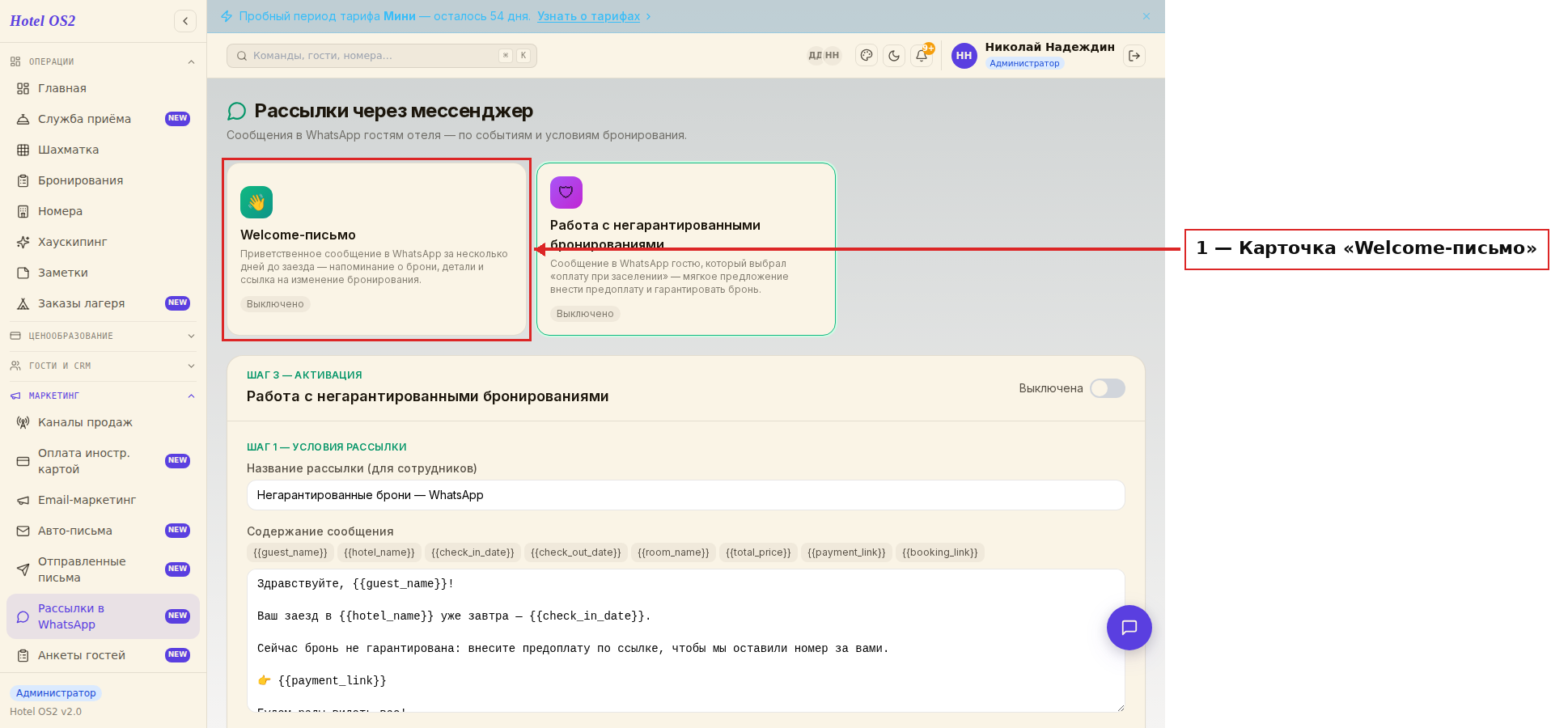Click the Отправленные письма paper plane icon
This screenshot has height=728, width=1568.
pos(23,569)
